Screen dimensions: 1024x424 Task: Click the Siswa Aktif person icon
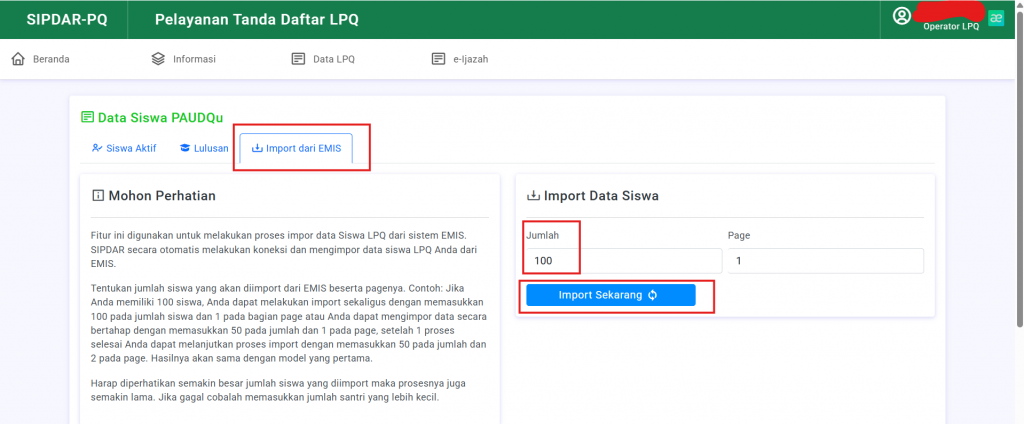(97, 148)
